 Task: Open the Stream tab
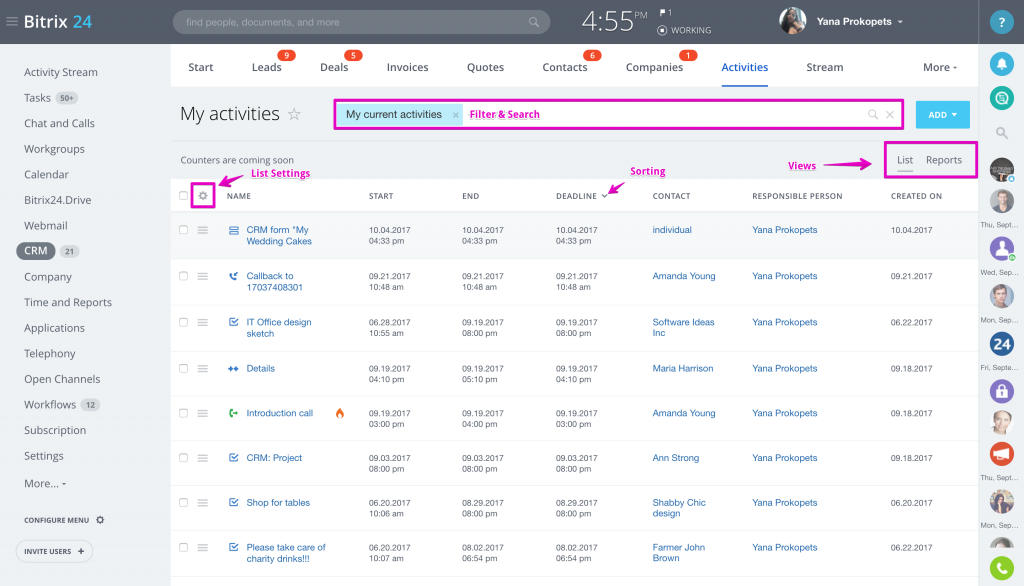(824, 67)
